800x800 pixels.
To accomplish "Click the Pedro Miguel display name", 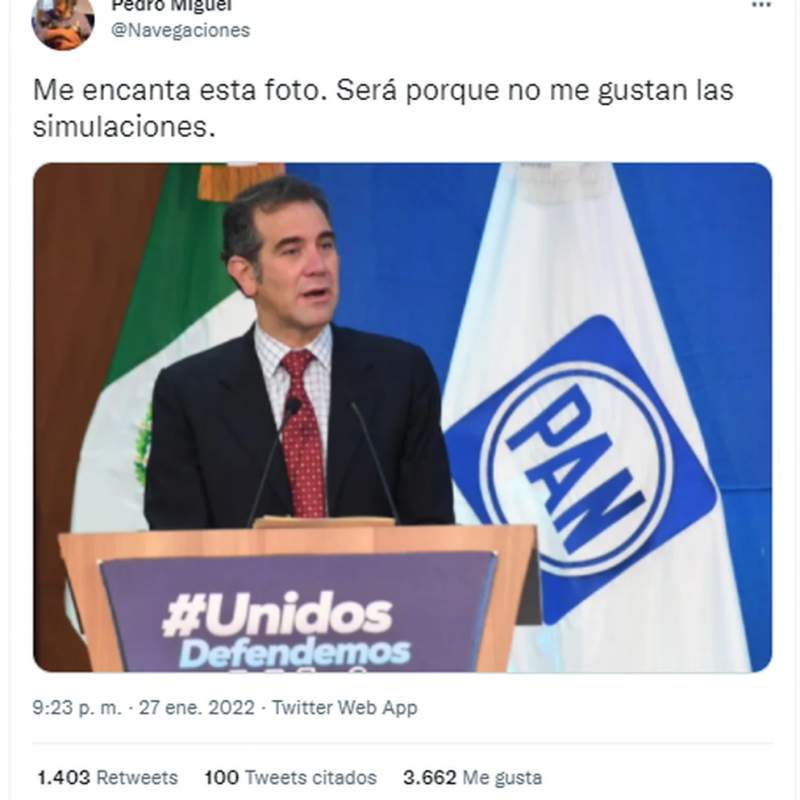I will pos(171,6).
